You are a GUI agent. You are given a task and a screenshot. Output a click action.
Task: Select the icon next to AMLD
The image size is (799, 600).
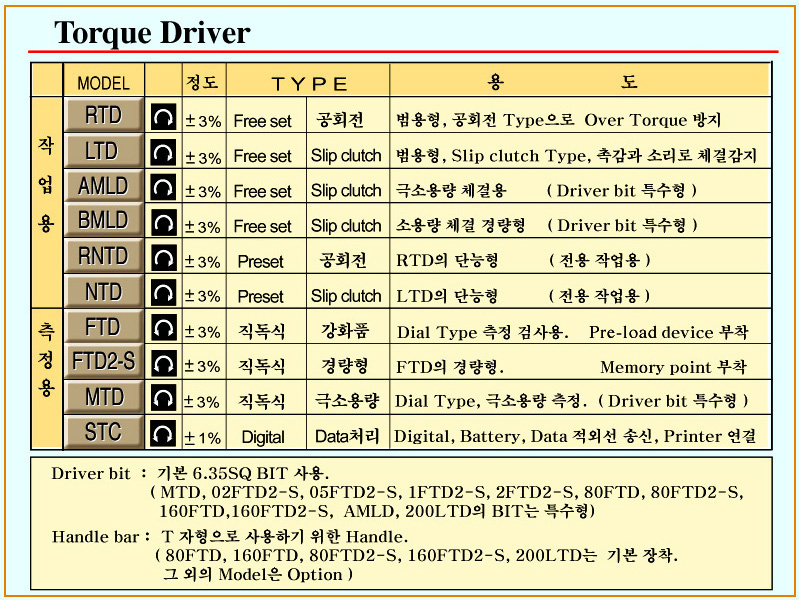162,188
